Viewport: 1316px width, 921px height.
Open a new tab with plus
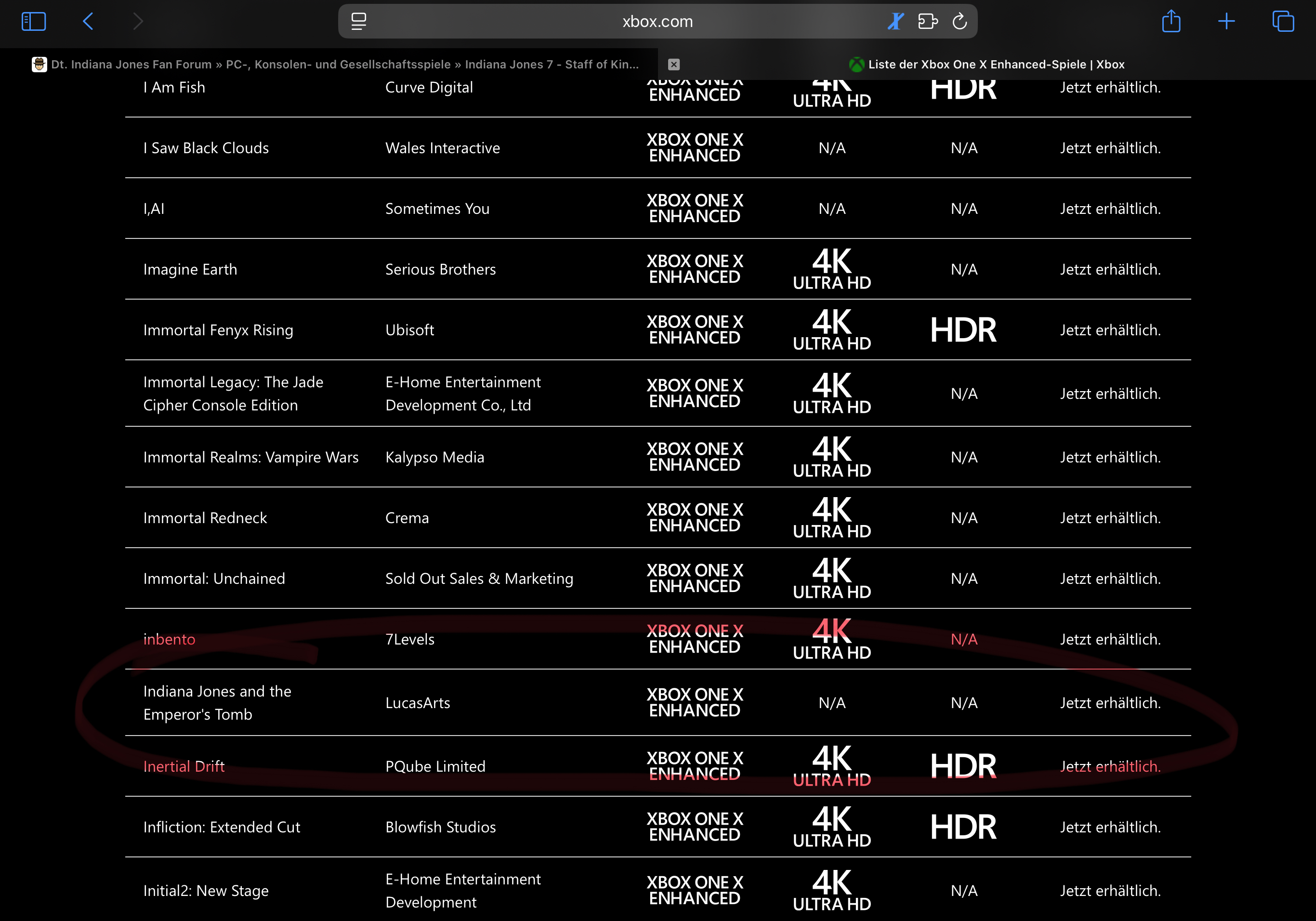pos(1226,22)
